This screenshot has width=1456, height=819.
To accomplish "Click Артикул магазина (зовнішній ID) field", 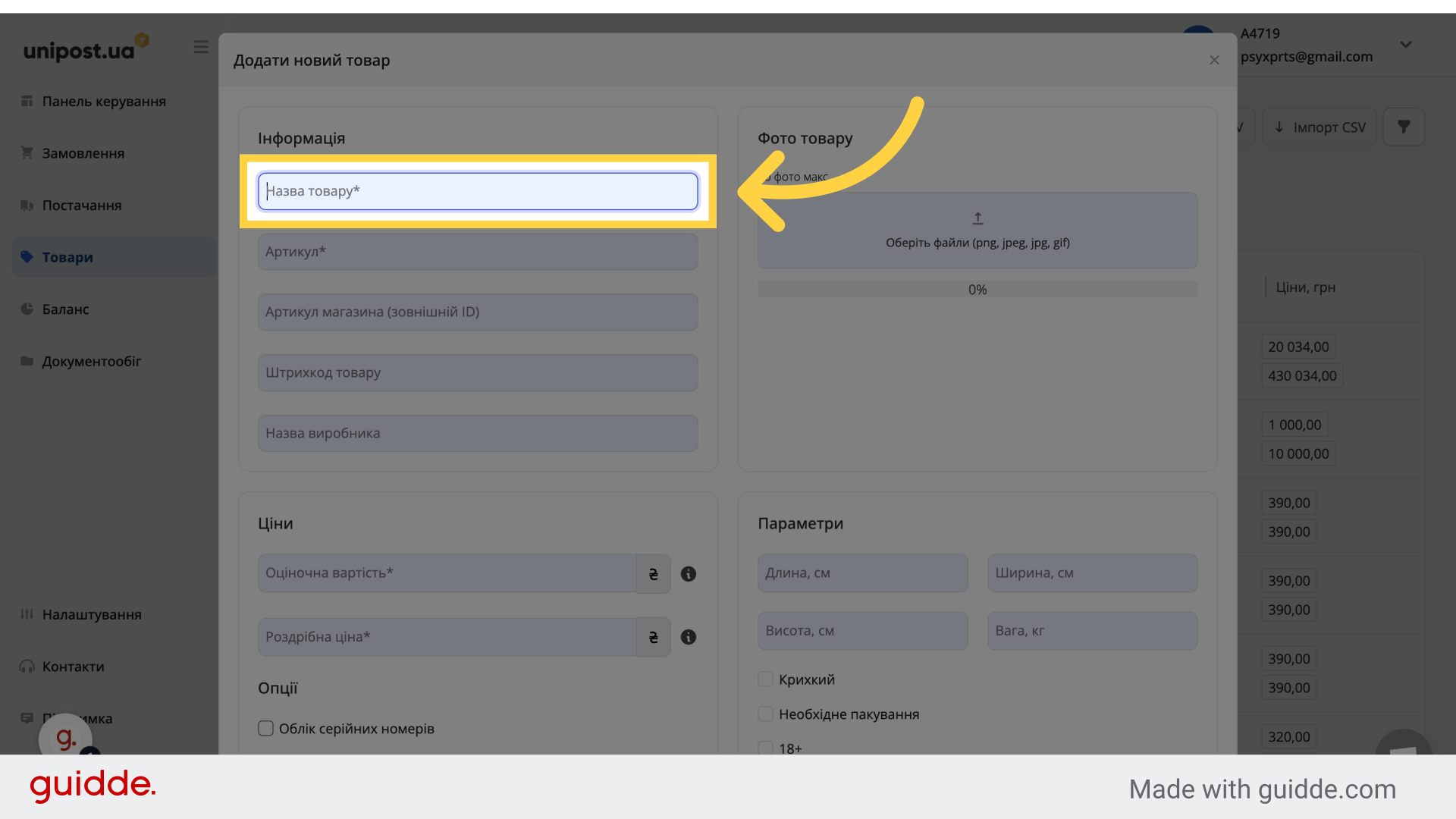I will click(478, 312).
